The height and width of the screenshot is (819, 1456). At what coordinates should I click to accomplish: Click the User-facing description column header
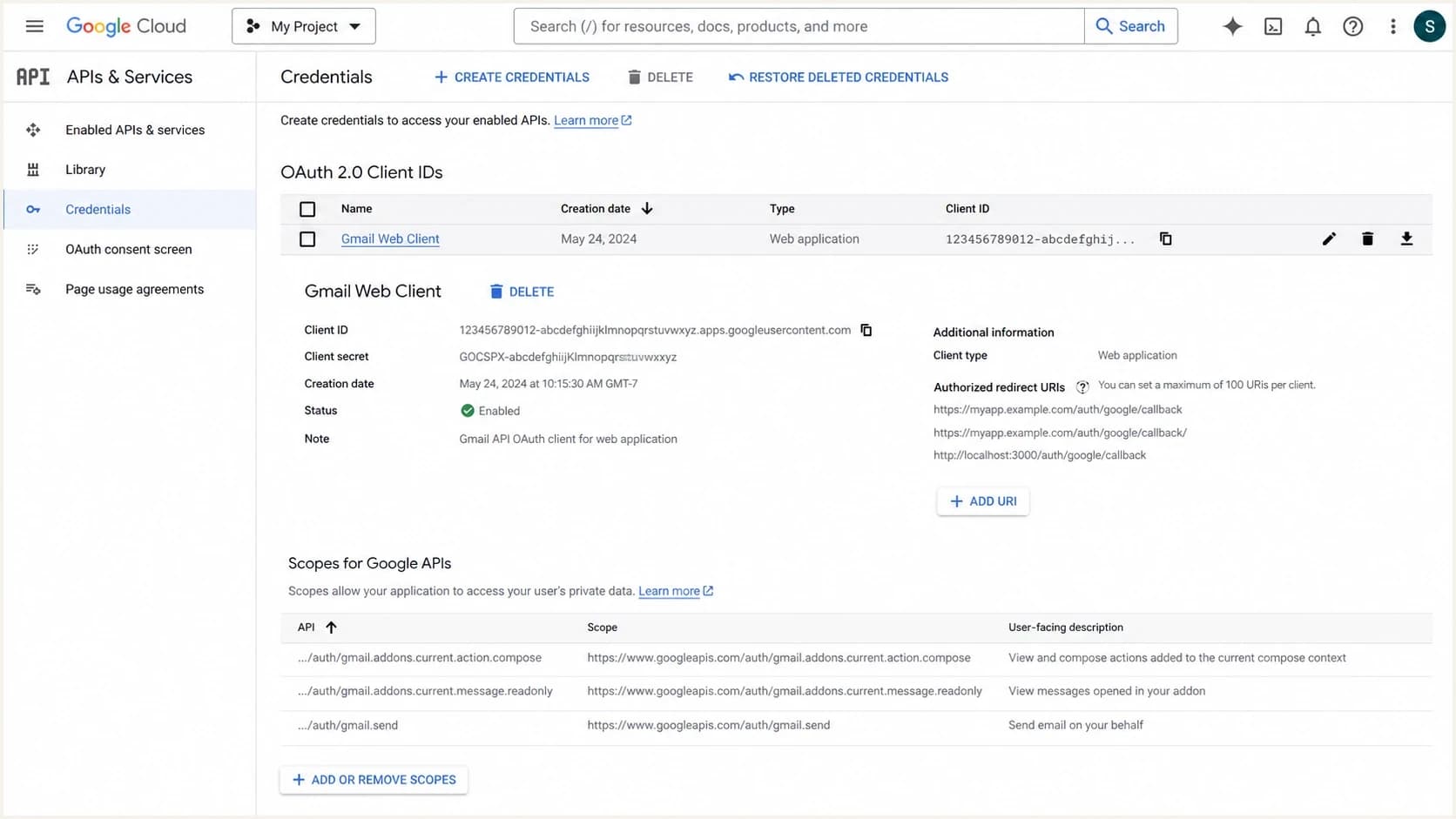[1066, 628]
